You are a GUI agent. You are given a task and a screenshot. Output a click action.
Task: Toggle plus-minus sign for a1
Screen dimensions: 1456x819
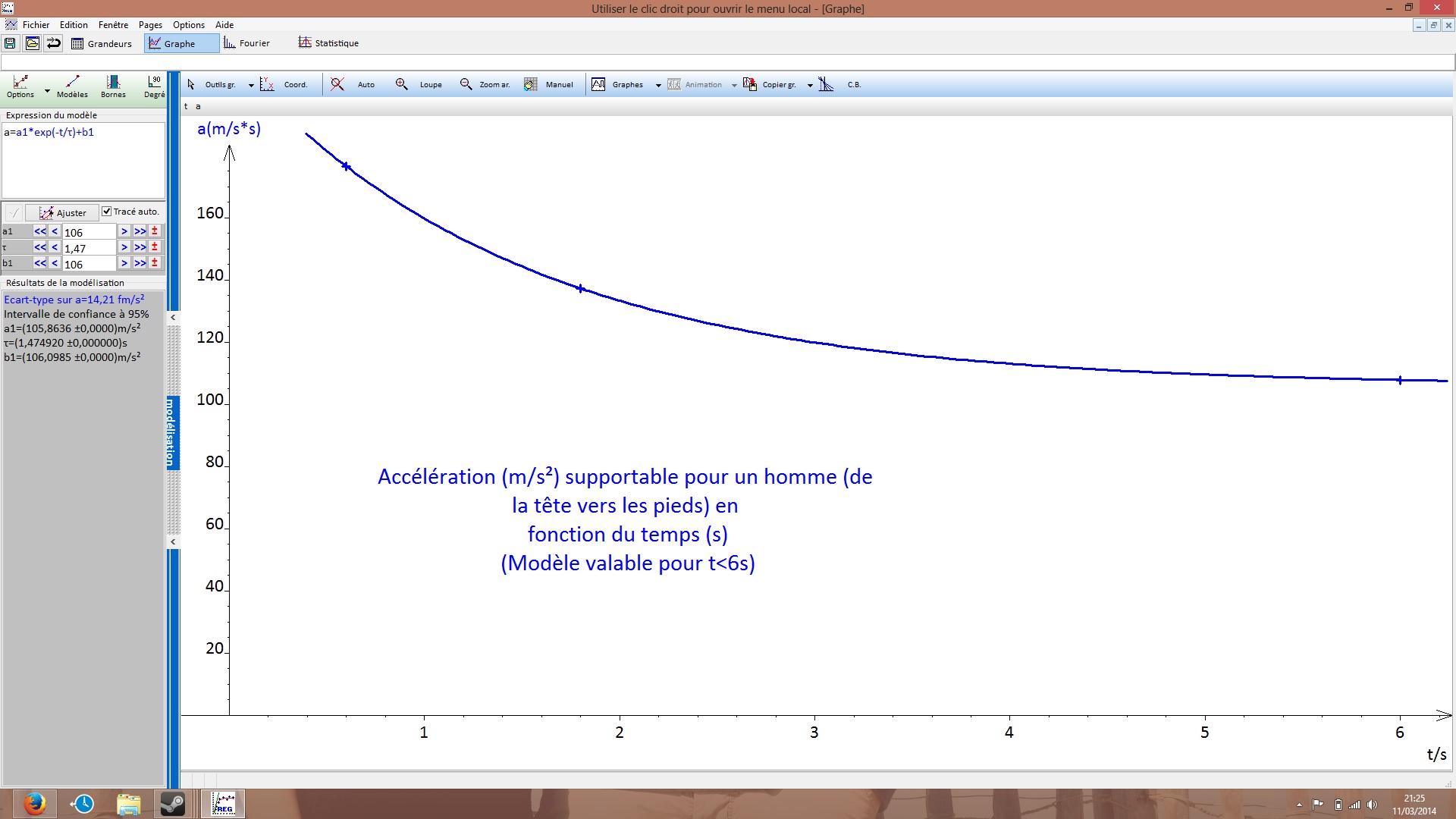155,231
